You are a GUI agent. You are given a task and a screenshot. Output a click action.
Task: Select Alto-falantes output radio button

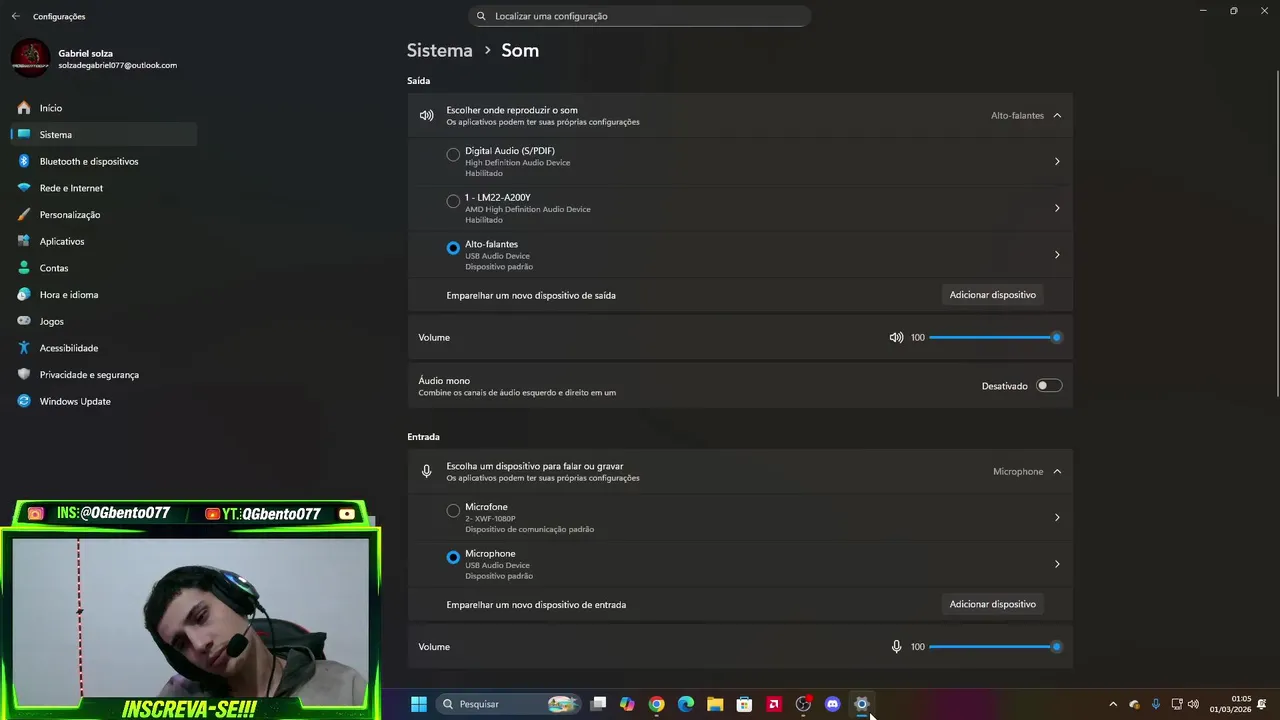click(453, 248)
